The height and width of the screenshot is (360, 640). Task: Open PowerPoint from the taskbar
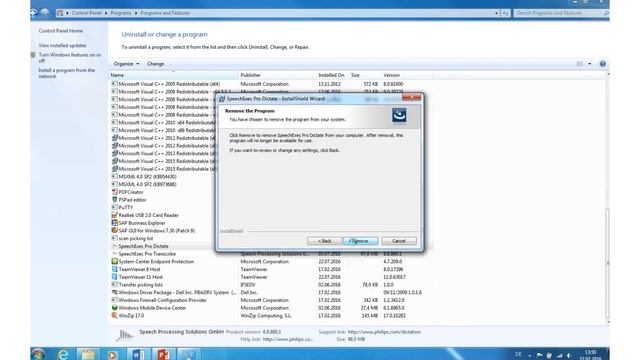163,354
